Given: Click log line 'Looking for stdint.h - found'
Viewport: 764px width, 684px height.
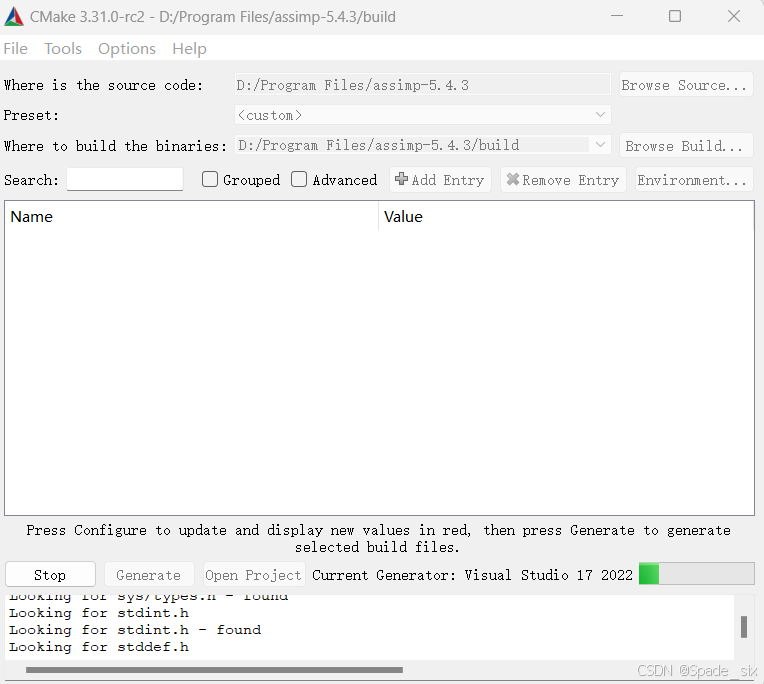Looking at the screenshot, I should [x=135, y=630].
